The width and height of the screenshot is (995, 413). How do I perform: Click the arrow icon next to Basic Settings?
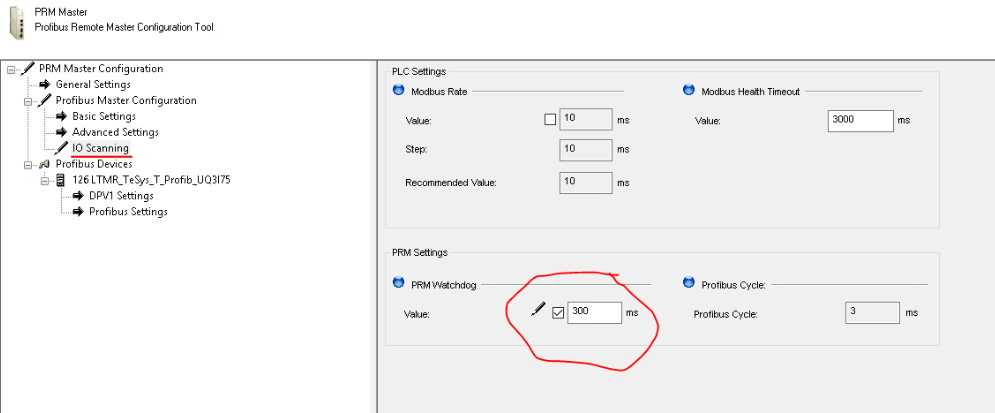click(x=61, y=116)
